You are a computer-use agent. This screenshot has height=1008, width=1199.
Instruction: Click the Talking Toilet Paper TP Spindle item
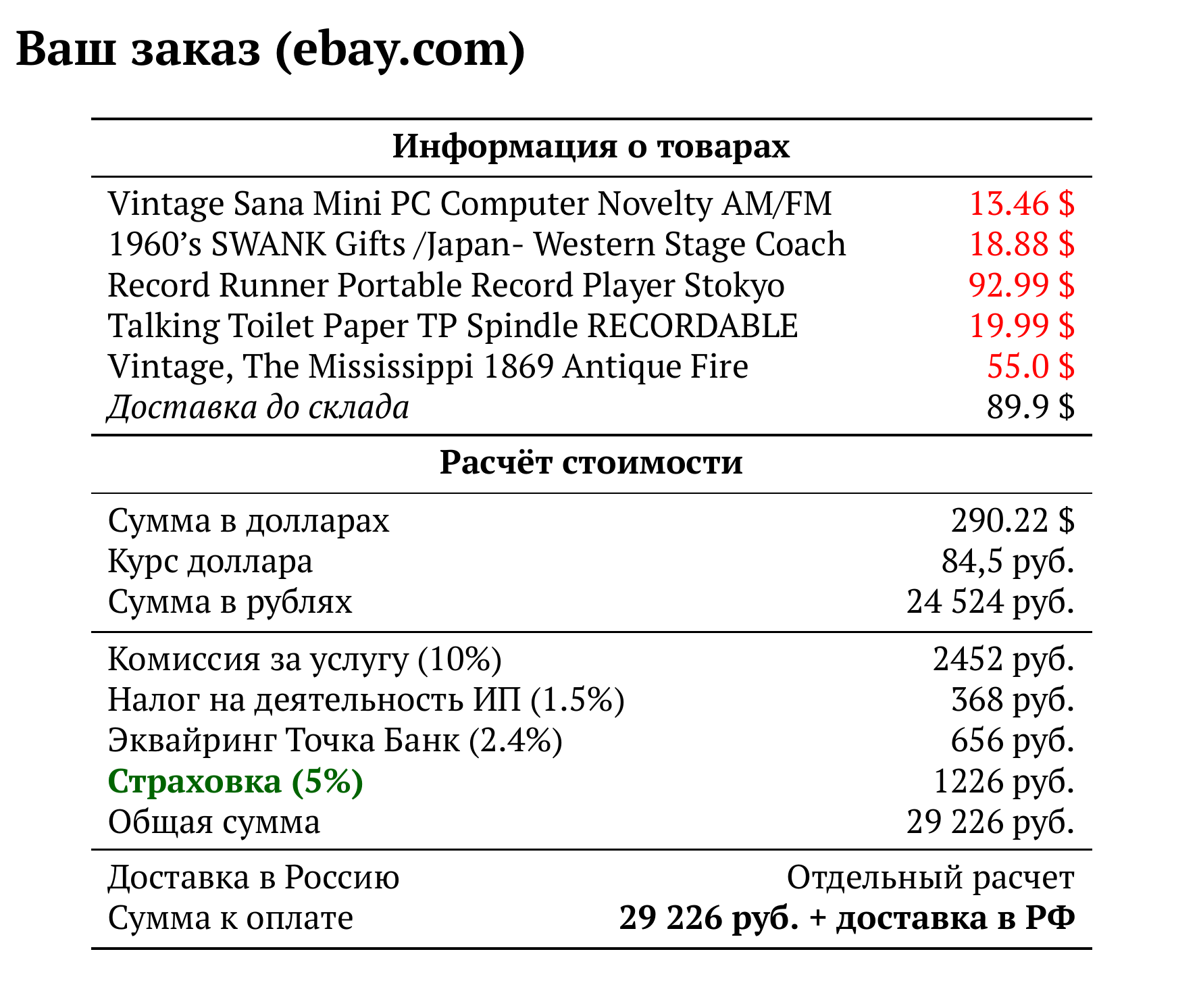pyautogui.click(x=453, y=326)
